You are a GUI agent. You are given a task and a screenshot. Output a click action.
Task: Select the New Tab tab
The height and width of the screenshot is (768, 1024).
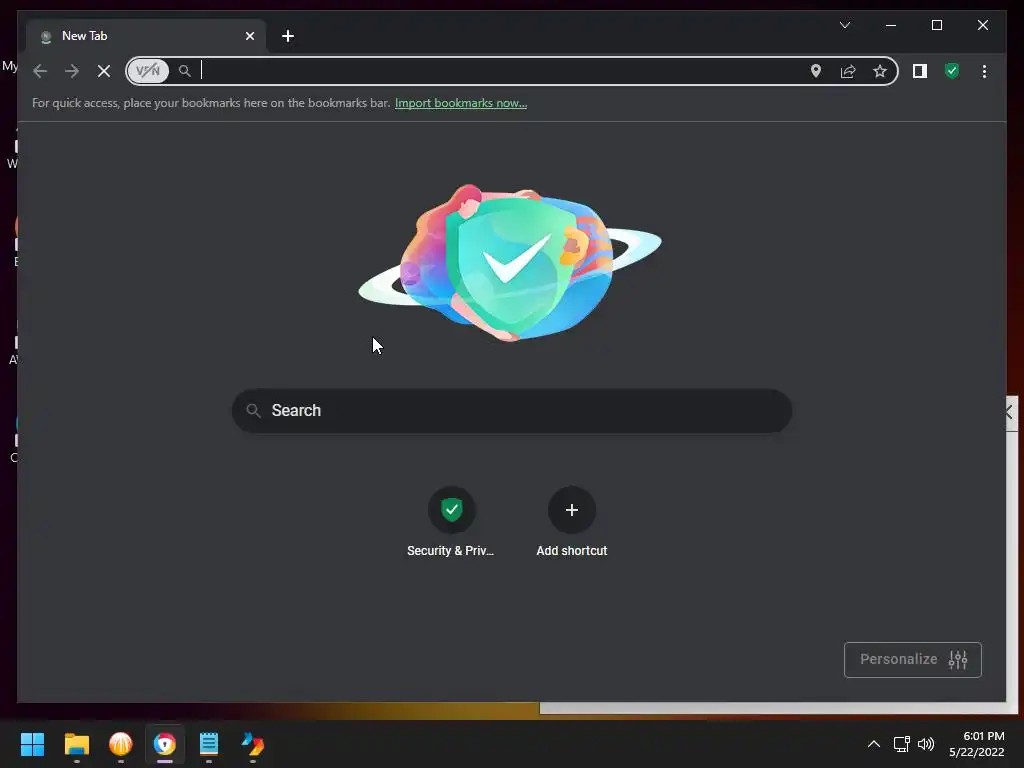point(146,36)
